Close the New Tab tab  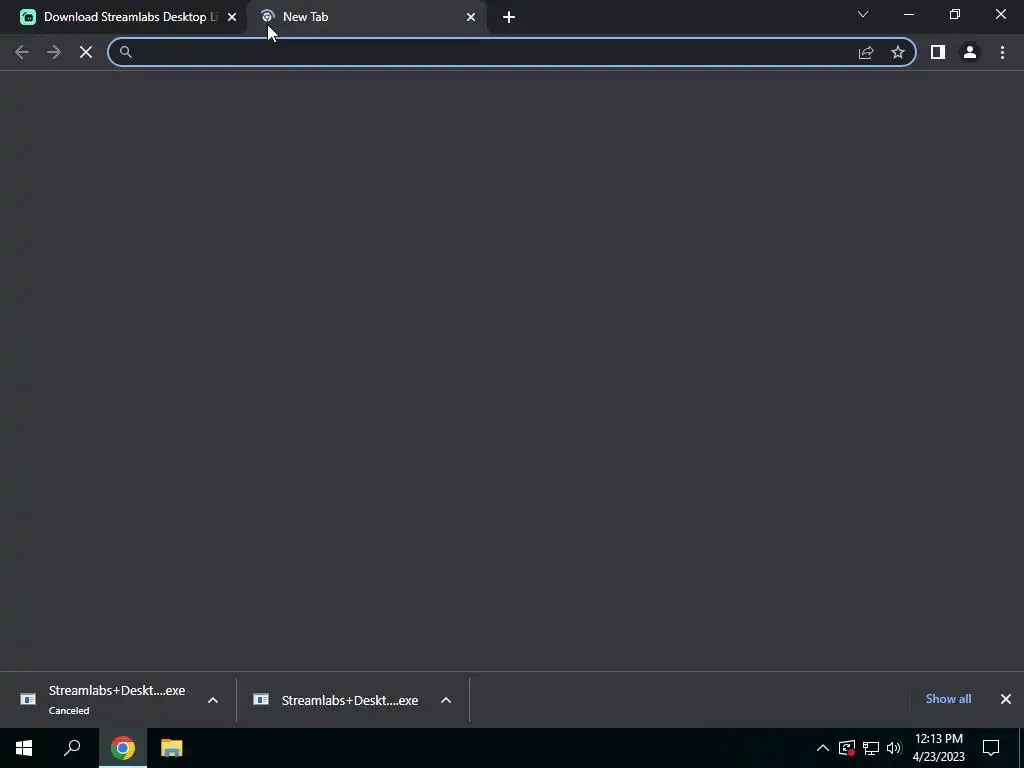tap(471, 17)
